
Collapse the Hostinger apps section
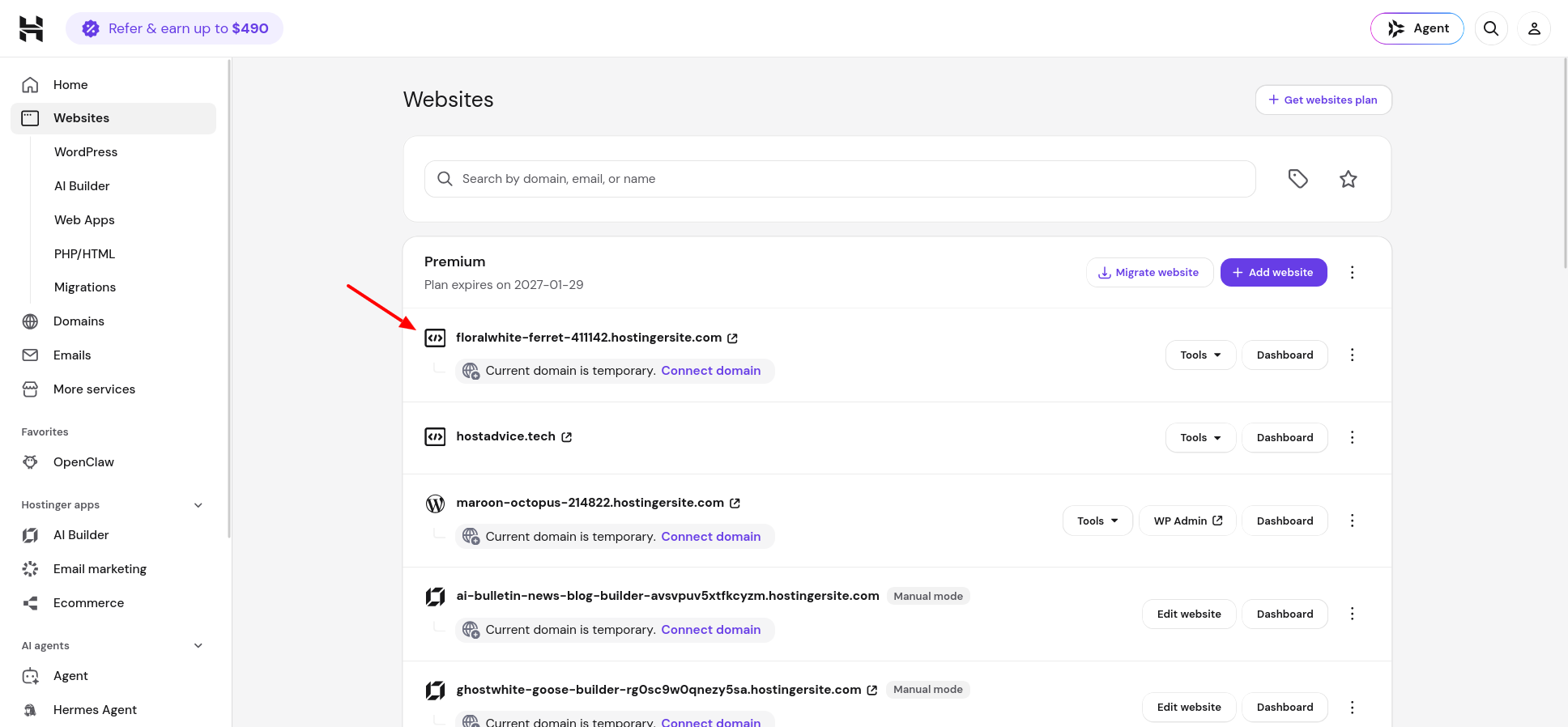coord(198,505)
